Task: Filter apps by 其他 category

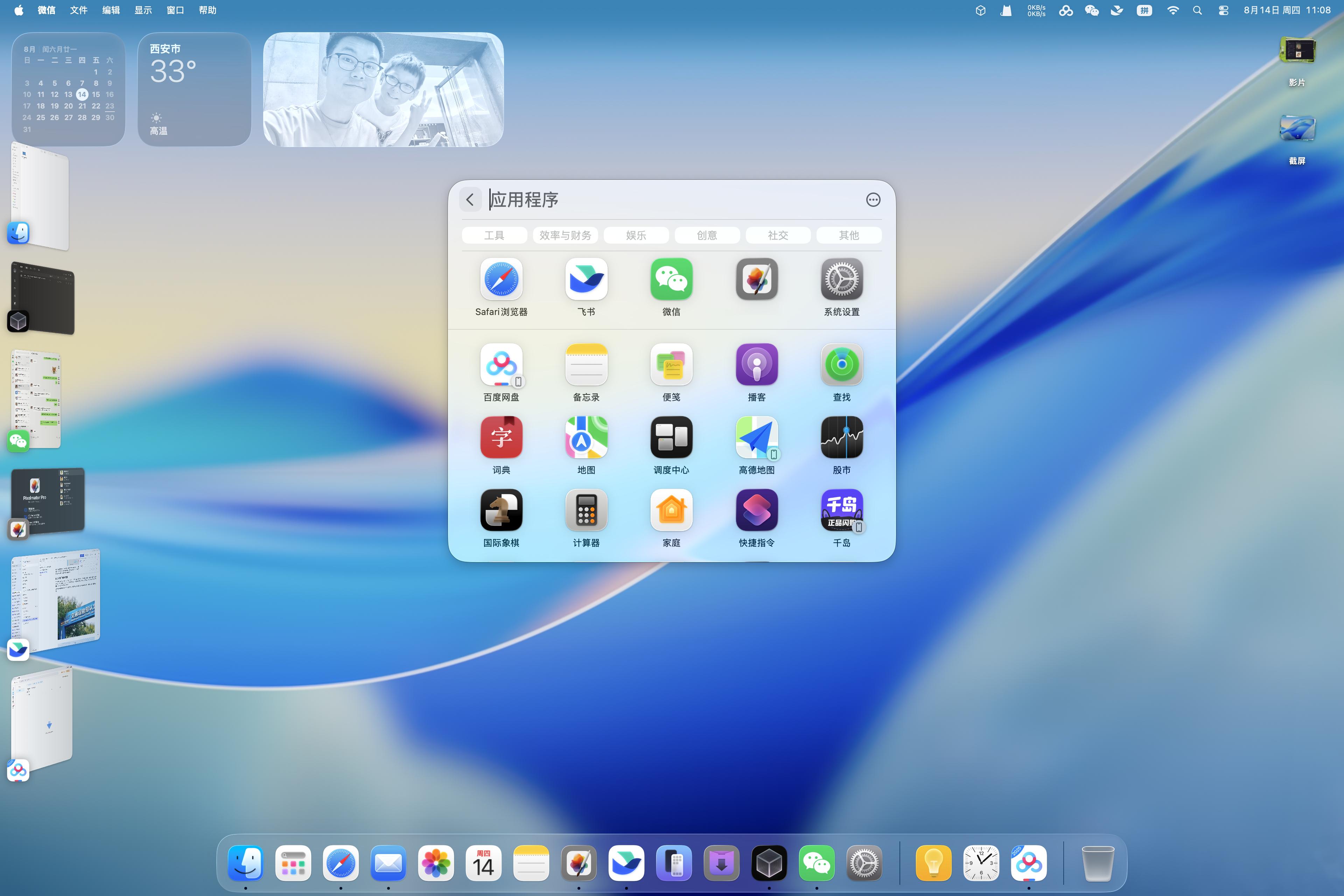Action: coord(848,236)
